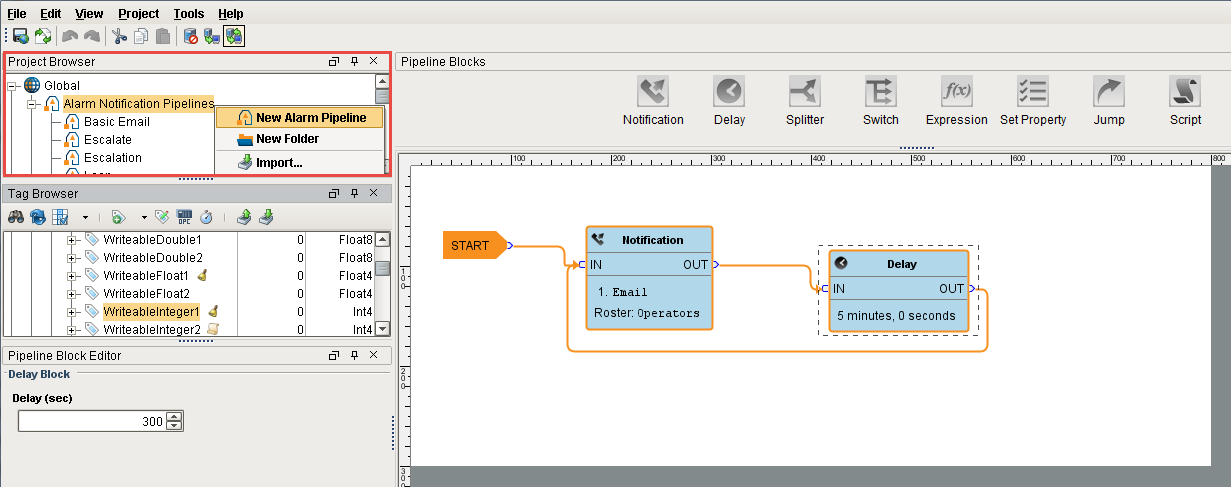Collapse the Alarm Notification Pipelines node
This screenshot has width=1231, height=487.
coord(32,104)
